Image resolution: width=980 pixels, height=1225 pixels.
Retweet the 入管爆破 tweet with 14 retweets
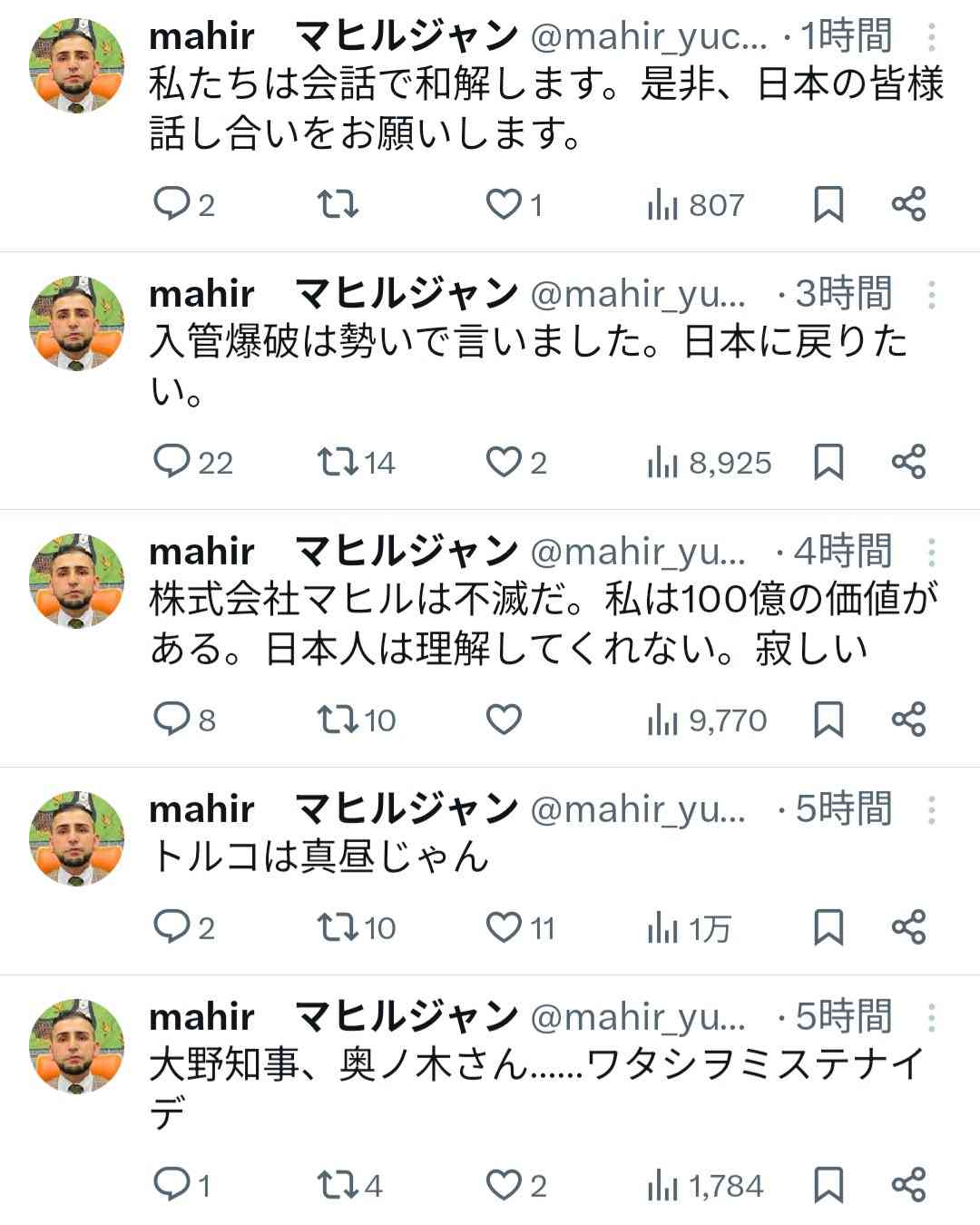(x=356, y=463)
